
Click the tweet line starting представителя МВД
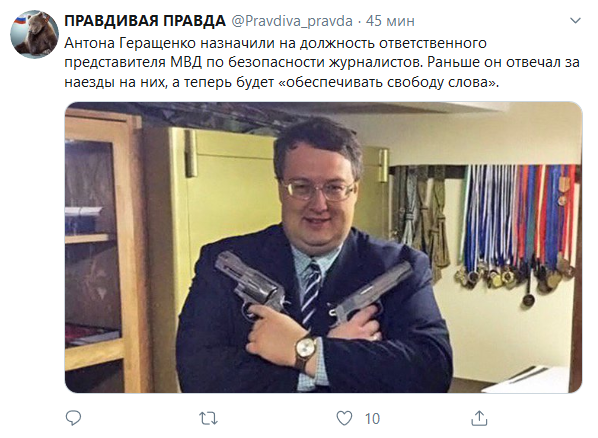pos(322,63)
